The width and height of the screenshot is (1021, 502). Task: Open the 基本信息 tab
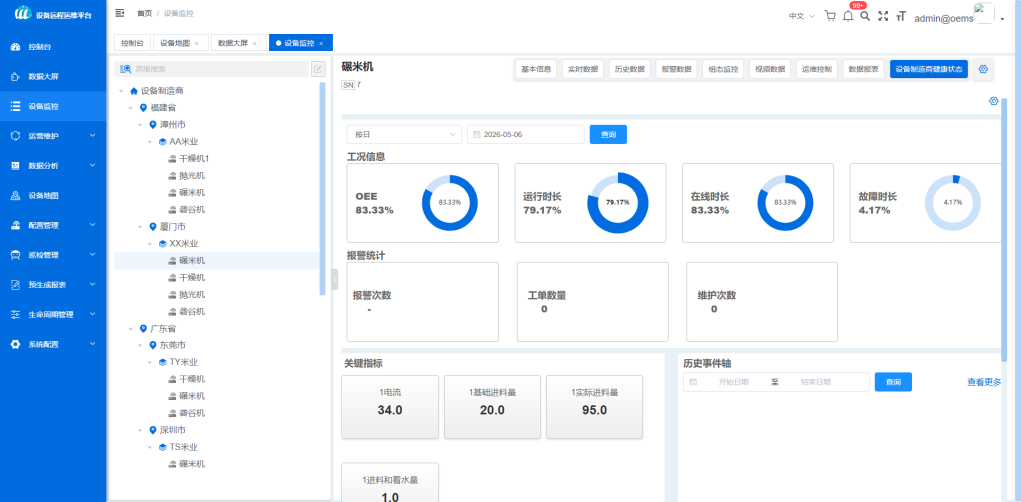[x=537, y=69]
